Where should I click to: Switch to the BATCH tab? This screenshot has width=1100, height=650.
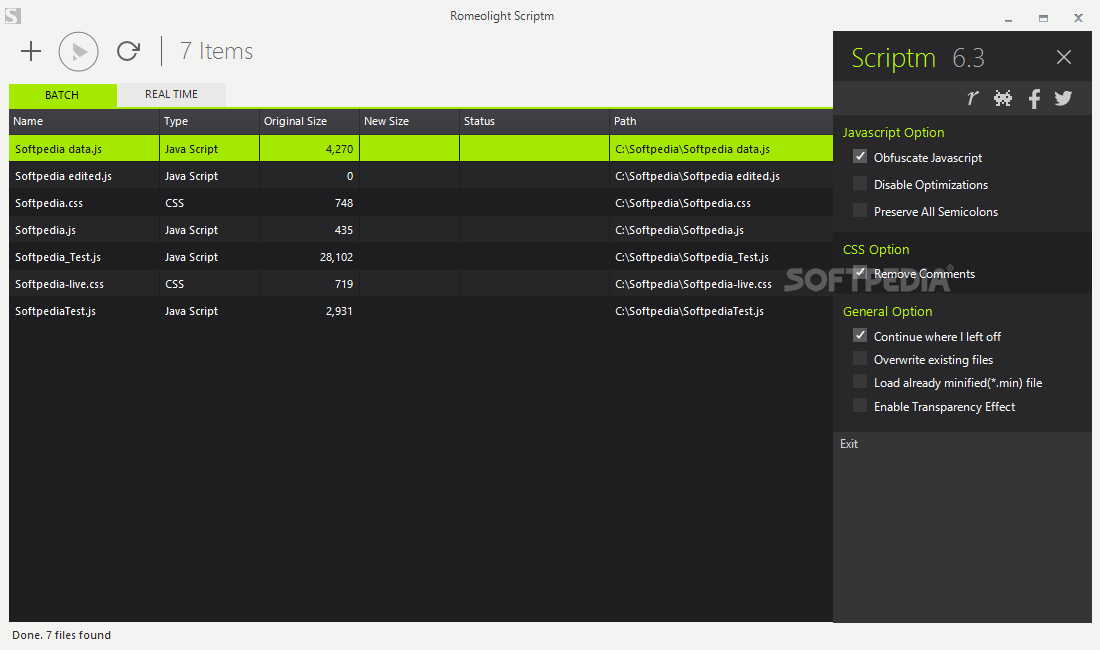(62, 95)
